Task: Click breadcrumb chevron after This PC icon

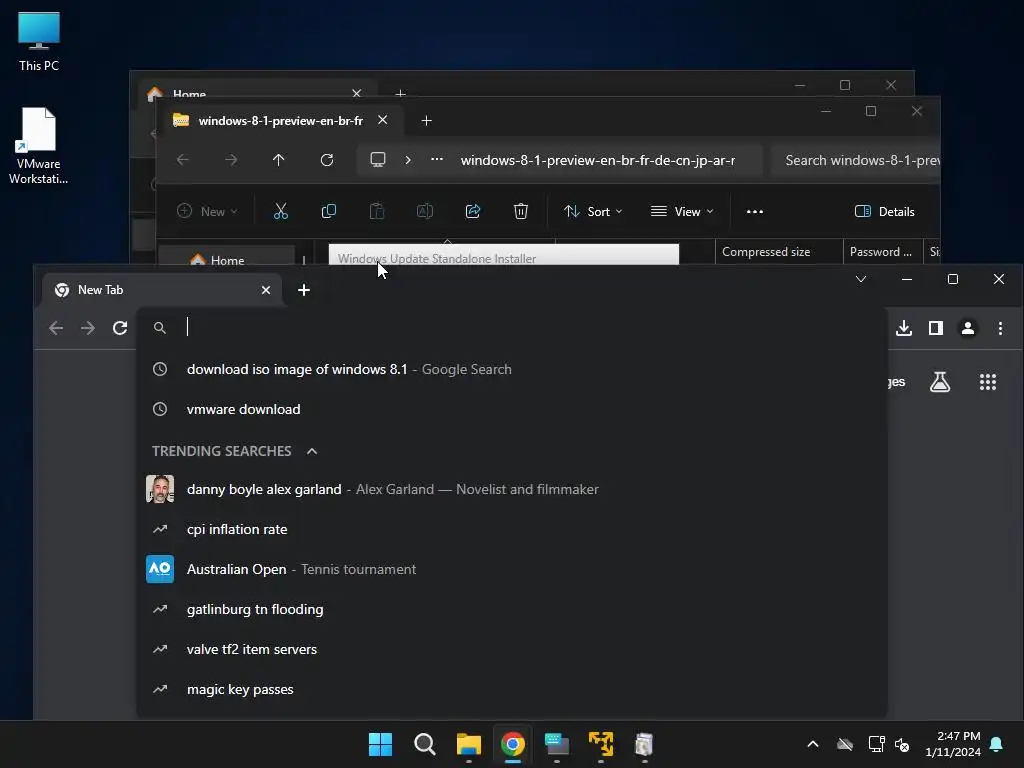Action: click(408, 160)
